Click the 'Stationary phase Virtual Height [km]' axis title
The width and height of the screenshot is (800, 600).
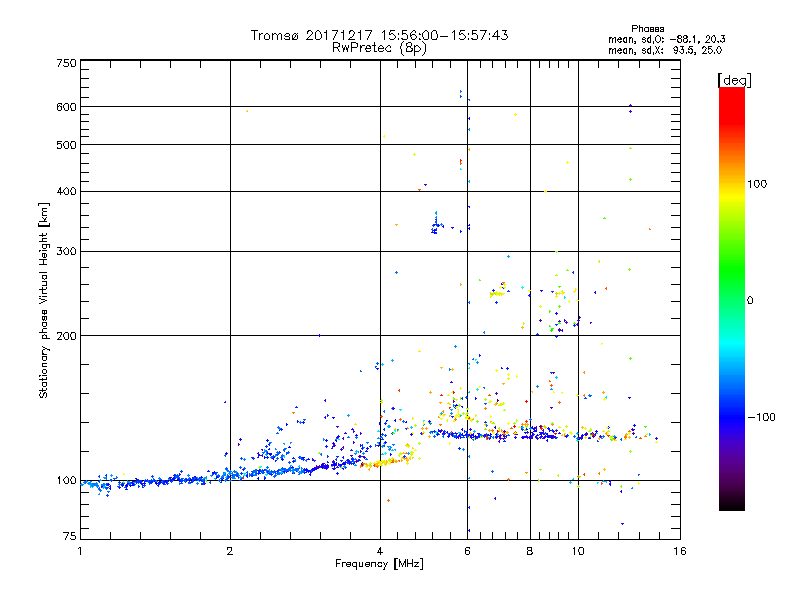point(44,301)
